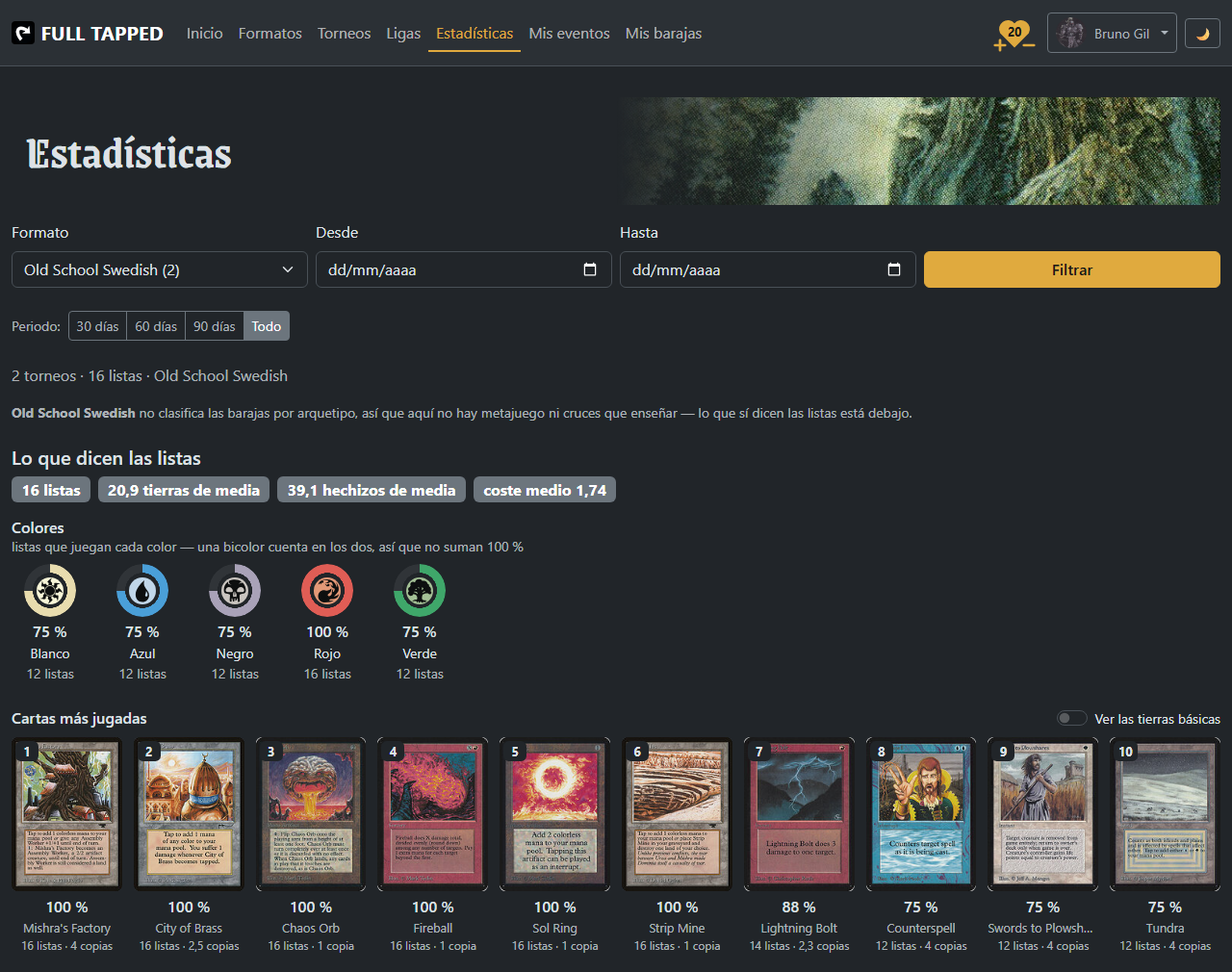Click the black mana skull icon
Image resolution: width=1232 pixels, height=972 pixels.
click(x=235, y=590)
